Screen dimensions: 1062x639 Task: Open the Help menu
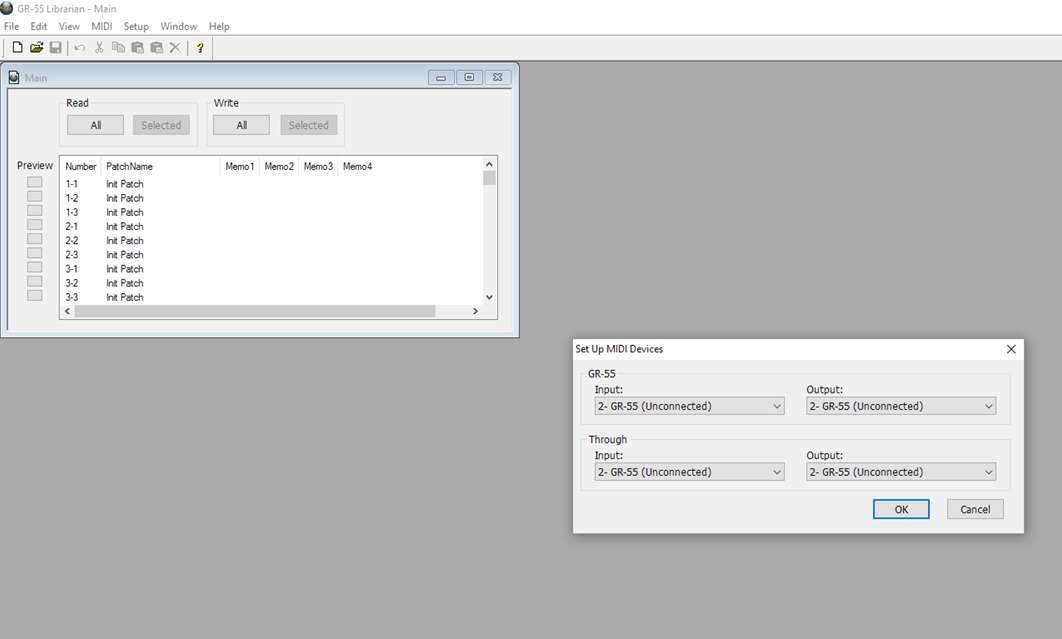pos(219,26)
